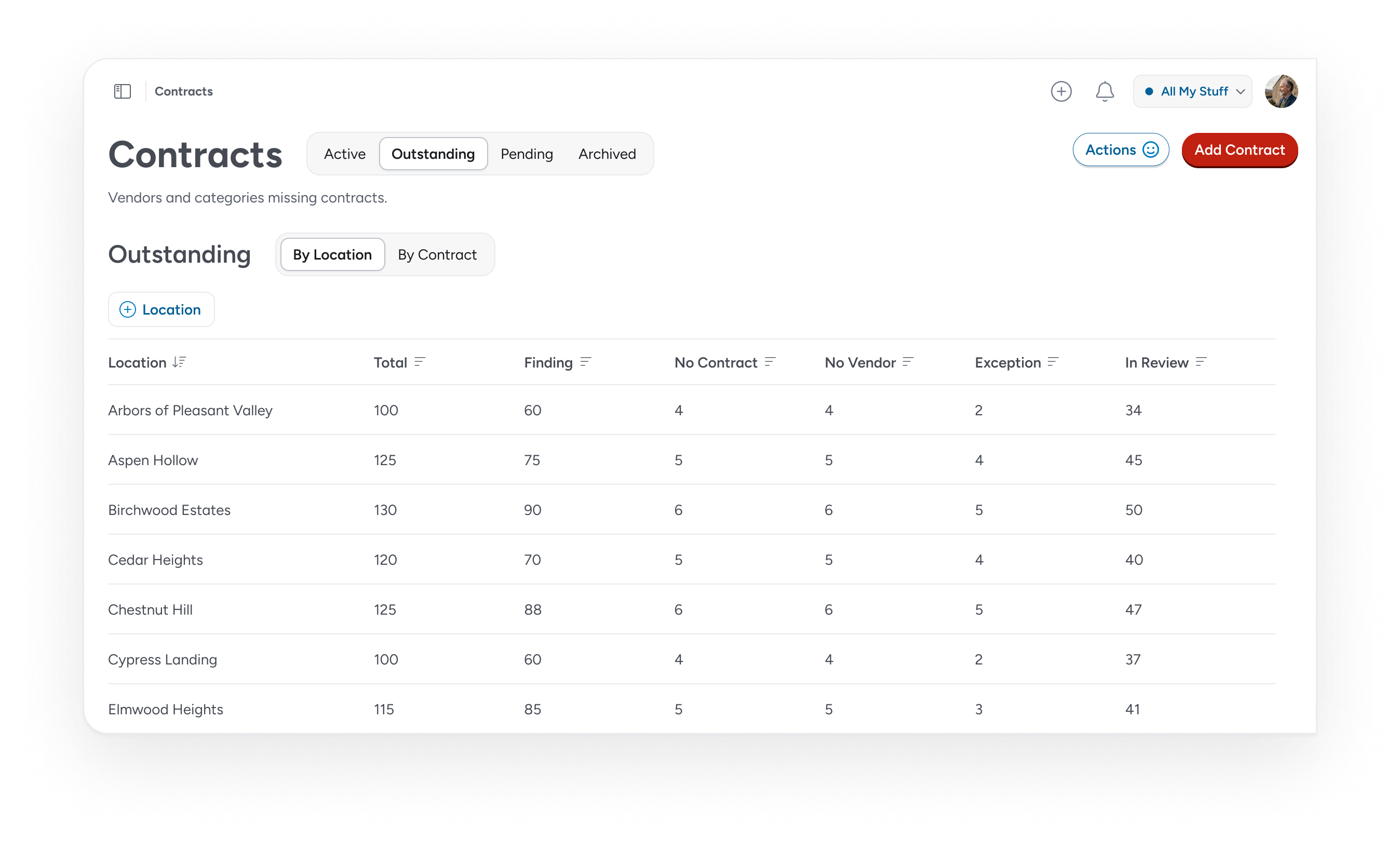
Task: Click the Add Contract button
Action: point(1239,150)
